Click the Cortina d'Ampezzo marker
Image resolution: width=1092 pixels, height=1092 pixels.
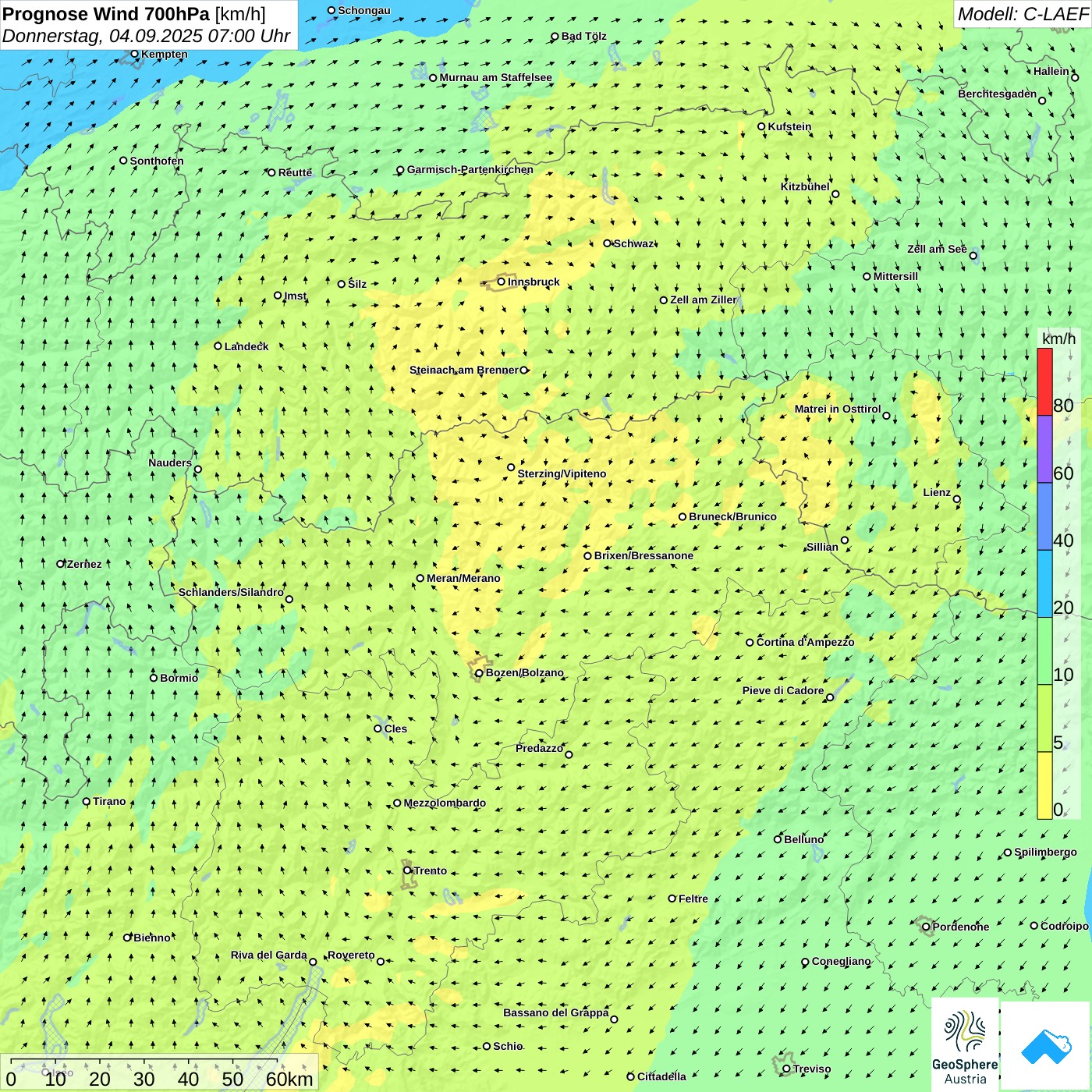[750, 643]
